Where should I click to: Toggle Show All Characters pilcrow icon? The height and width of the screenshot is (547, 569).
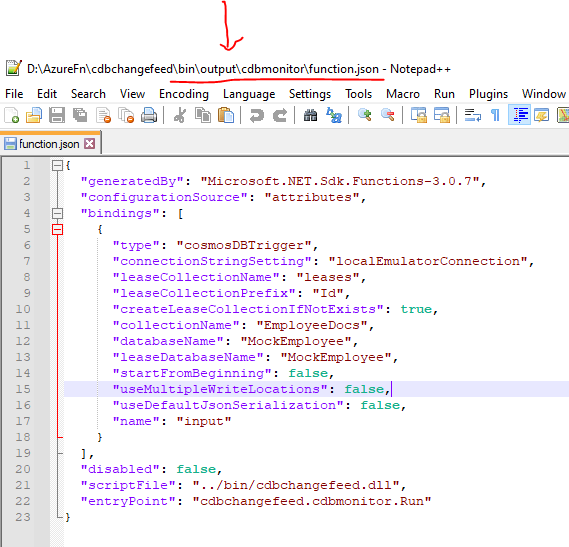[495, 115]
